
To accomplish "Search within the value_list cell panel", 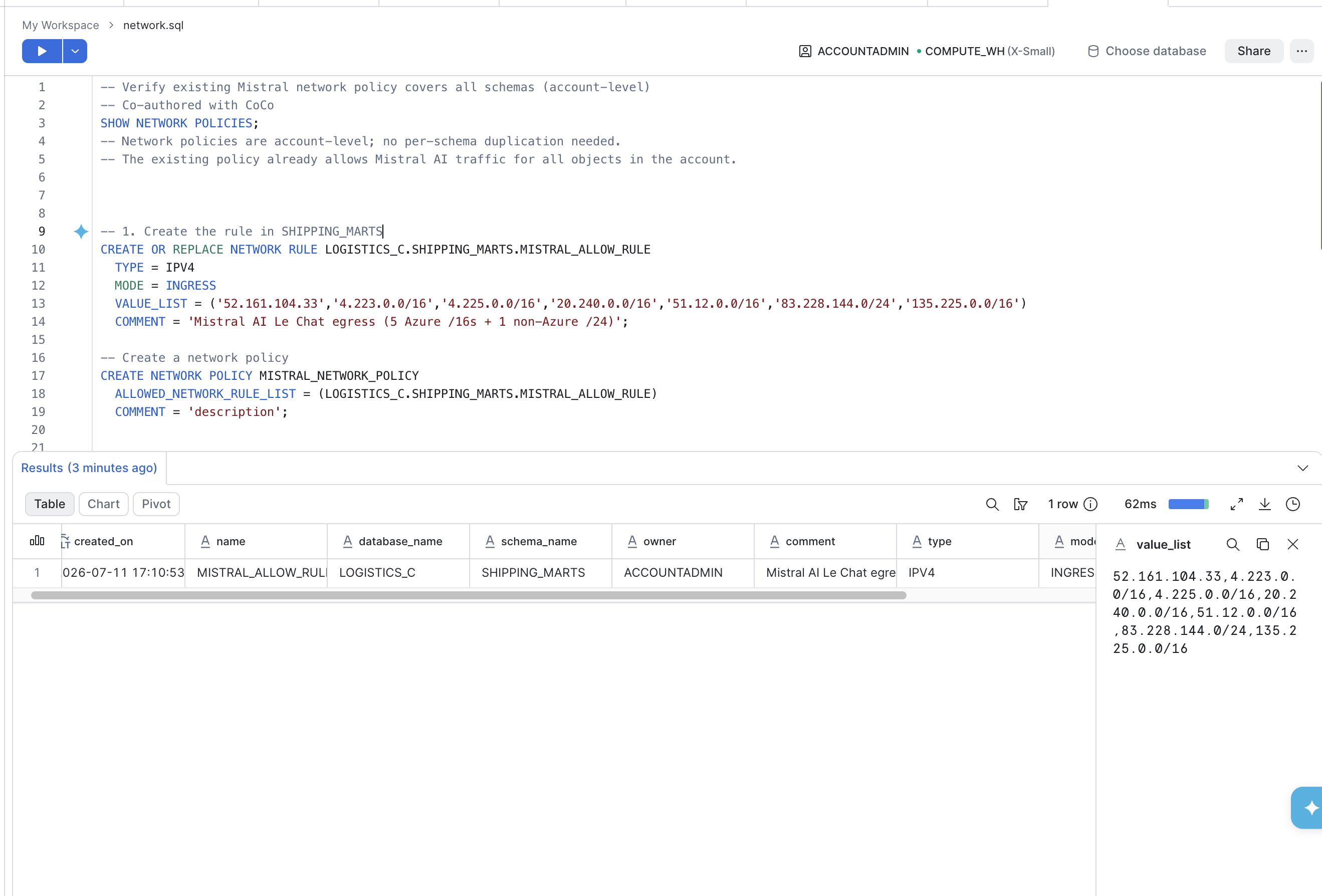I will pos(1233,544).
